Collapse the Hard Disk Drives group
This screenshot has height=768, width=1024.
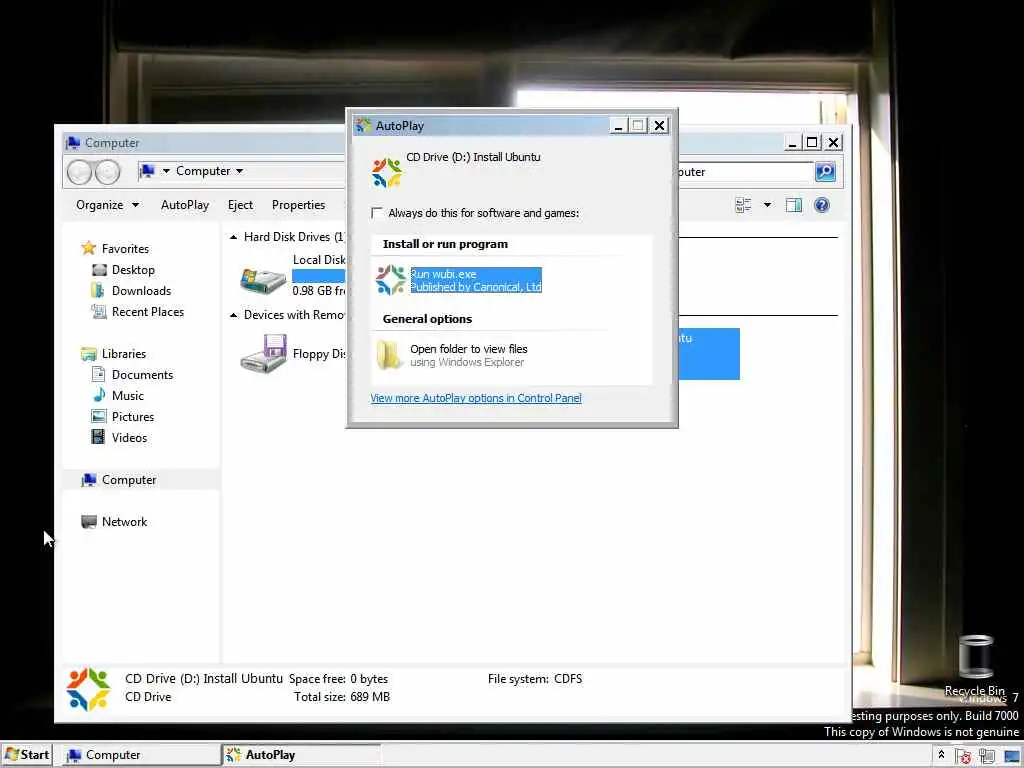tap(233, 237)
